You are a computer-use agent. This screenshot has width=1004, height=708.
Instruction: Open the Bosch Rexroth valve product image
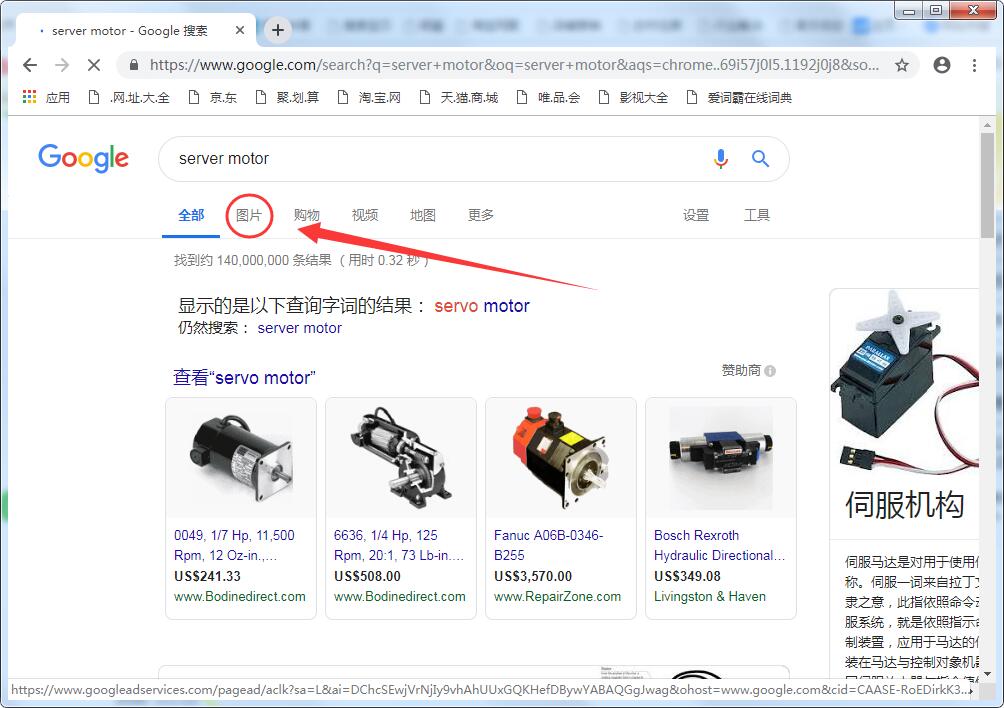721,458
